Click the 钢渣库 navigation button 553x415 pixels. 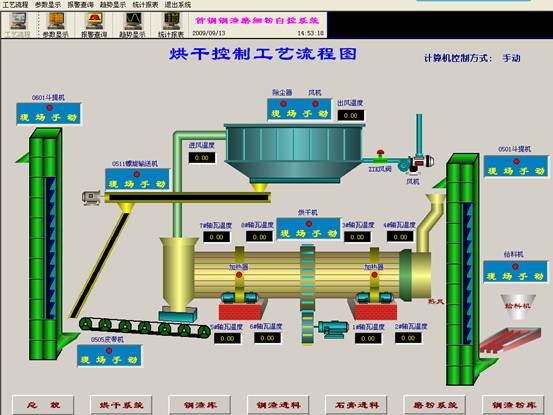(200, 405)
